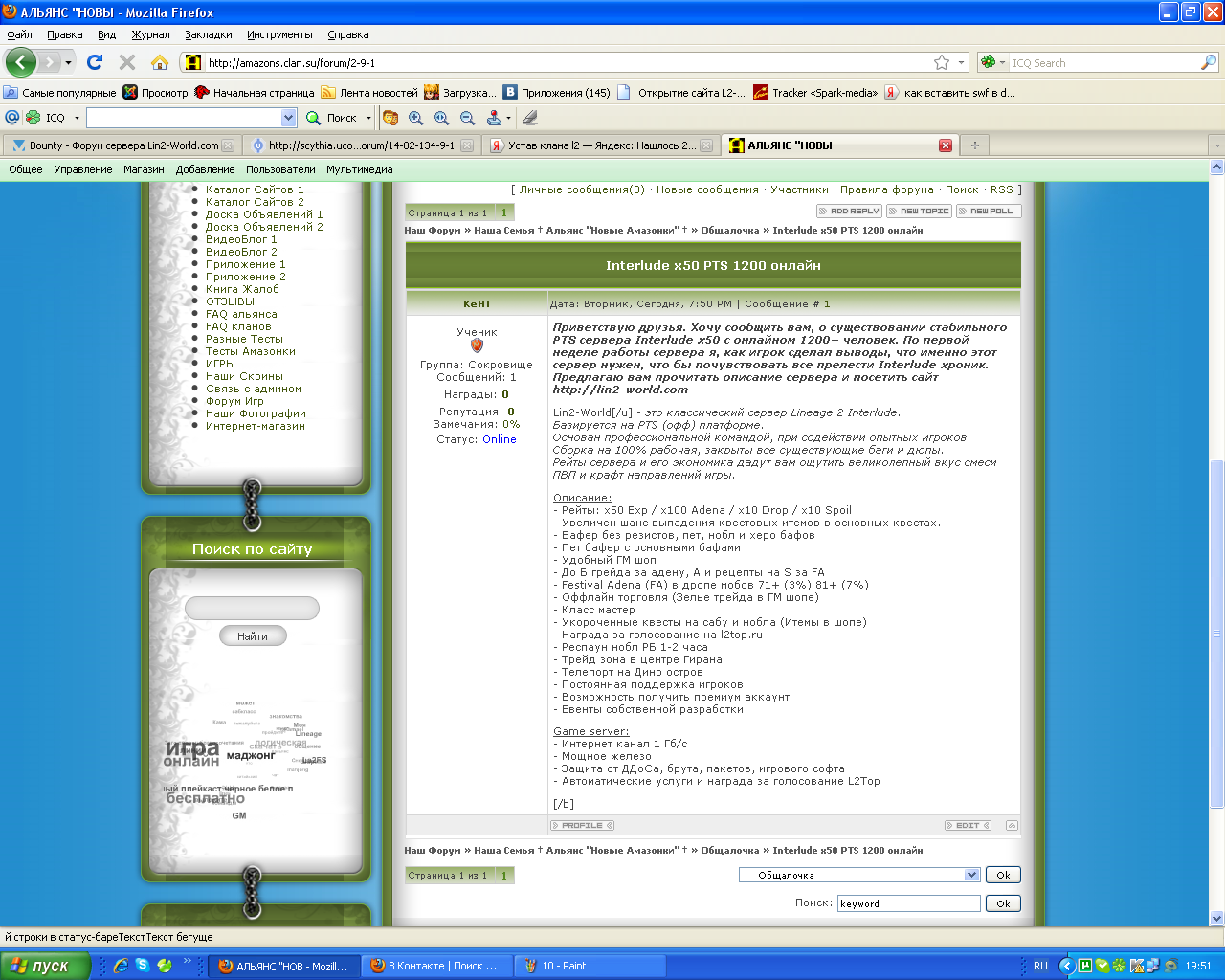
Task: Click the NEW TOPIC button
Action: click(x=920, y=211)
